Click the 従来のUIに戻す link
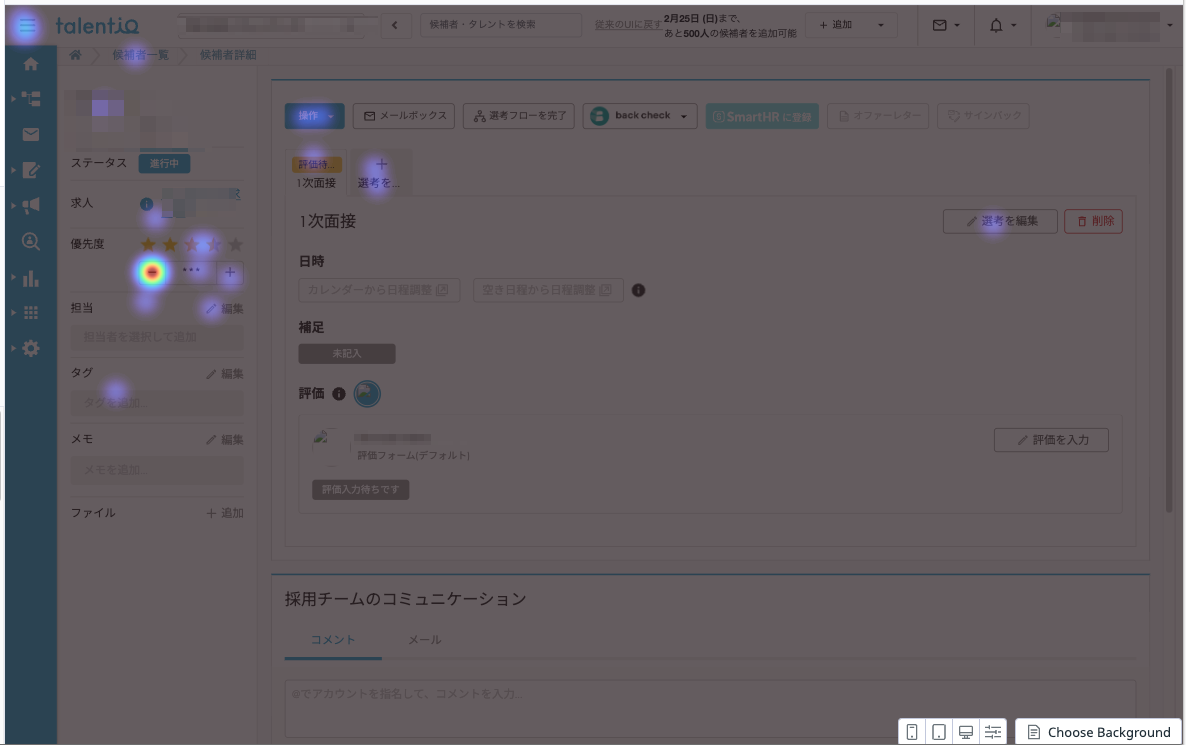 click(628, 25)
